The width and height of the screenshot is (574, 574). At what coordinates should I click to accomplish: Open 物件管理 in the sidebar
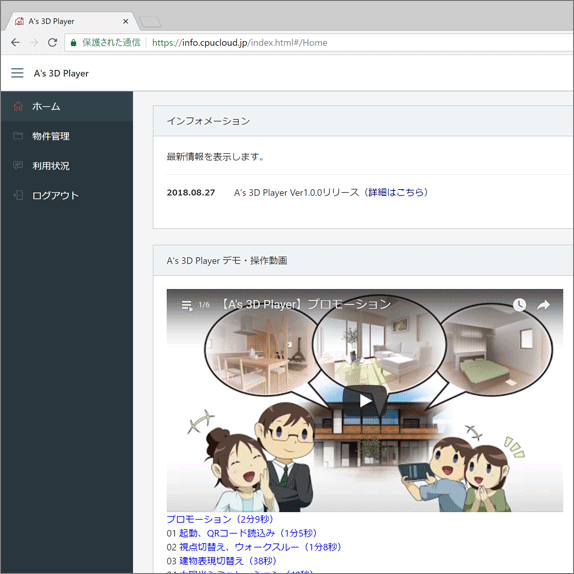(x=67, y=136)
